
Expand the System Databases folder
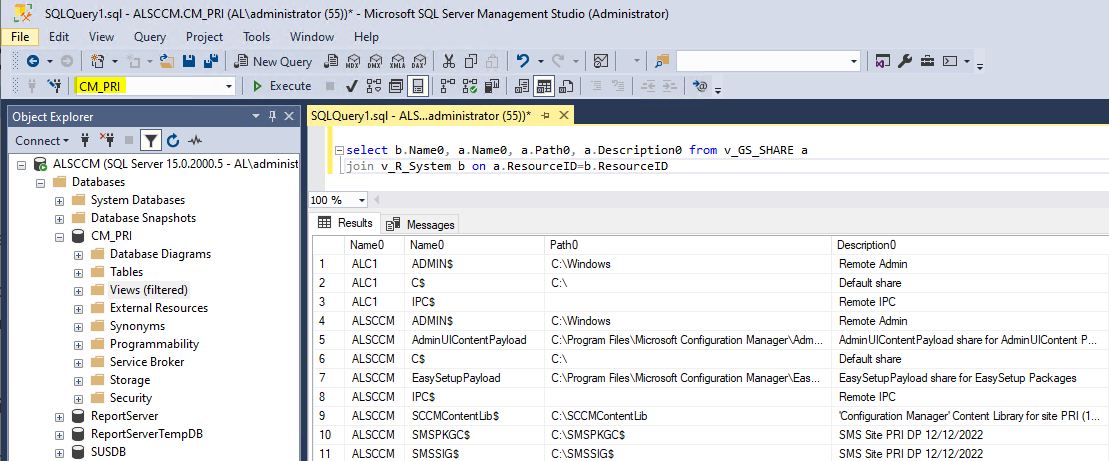pos(59,201)
